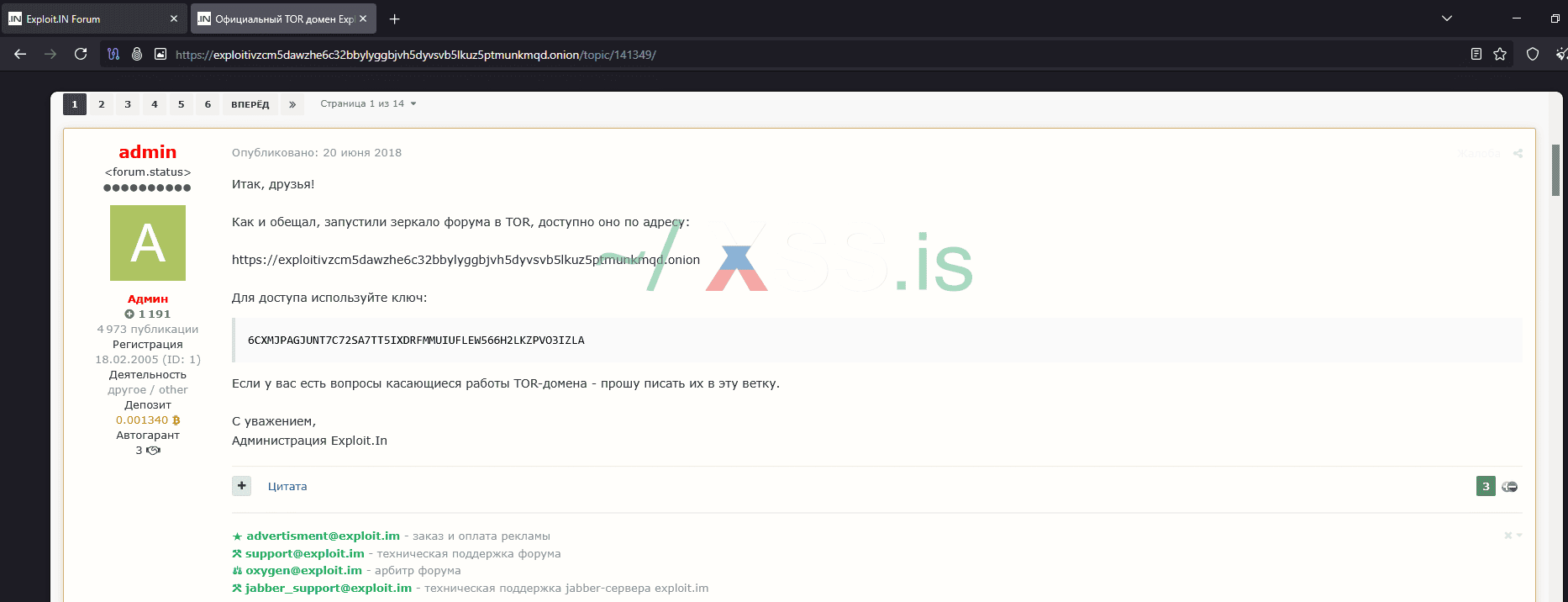Click support@exploit.im address
The image size is (1568, 602).
(x=305, y=553)
